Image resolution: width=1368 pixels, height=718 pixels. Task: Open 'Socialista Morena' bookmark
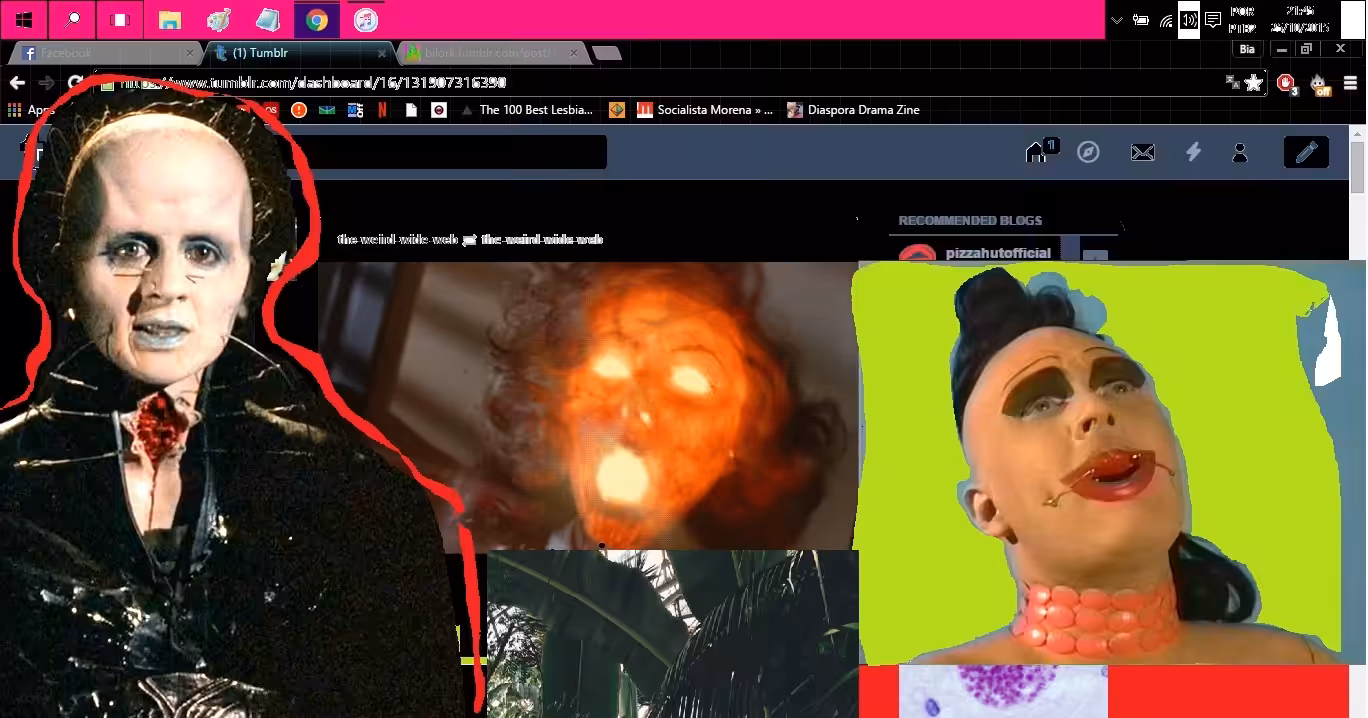(705, 110)
